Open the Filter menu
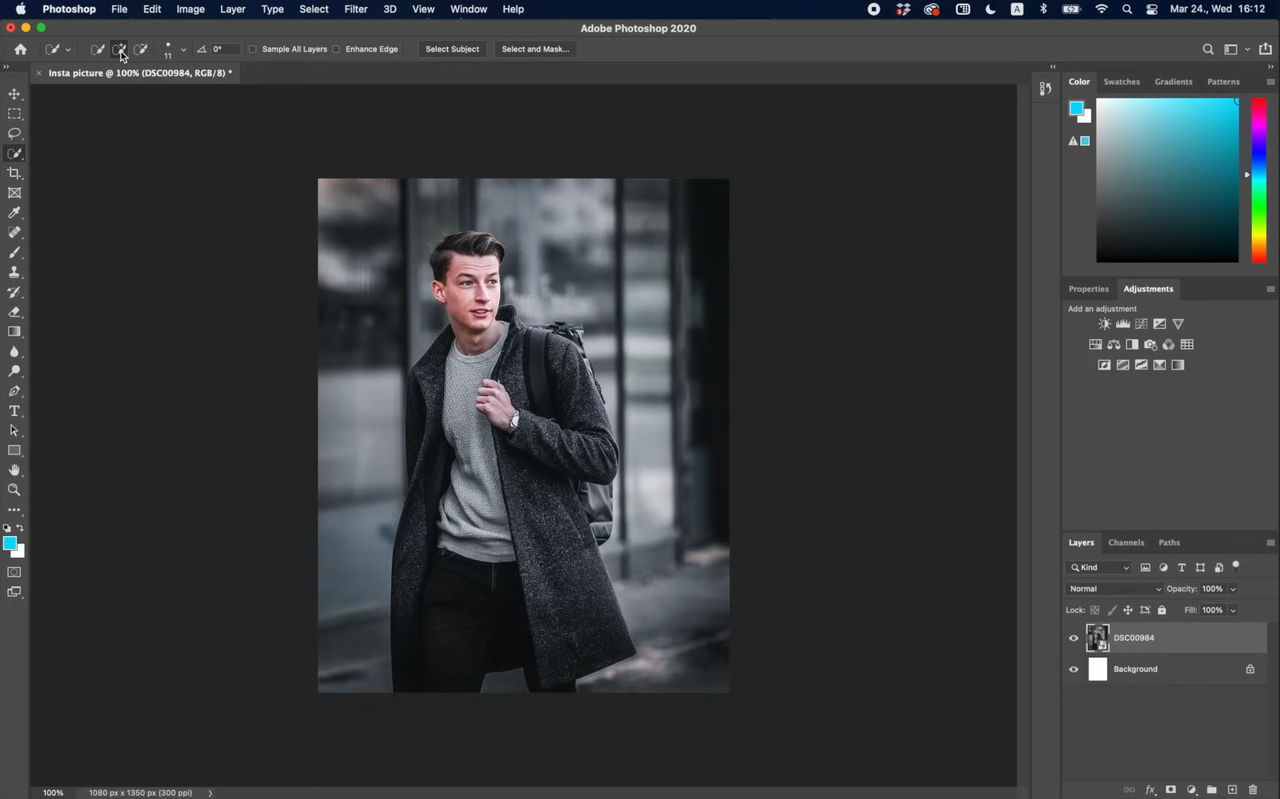This screenshot has height=799, width=1280. (x=355, y=9)
